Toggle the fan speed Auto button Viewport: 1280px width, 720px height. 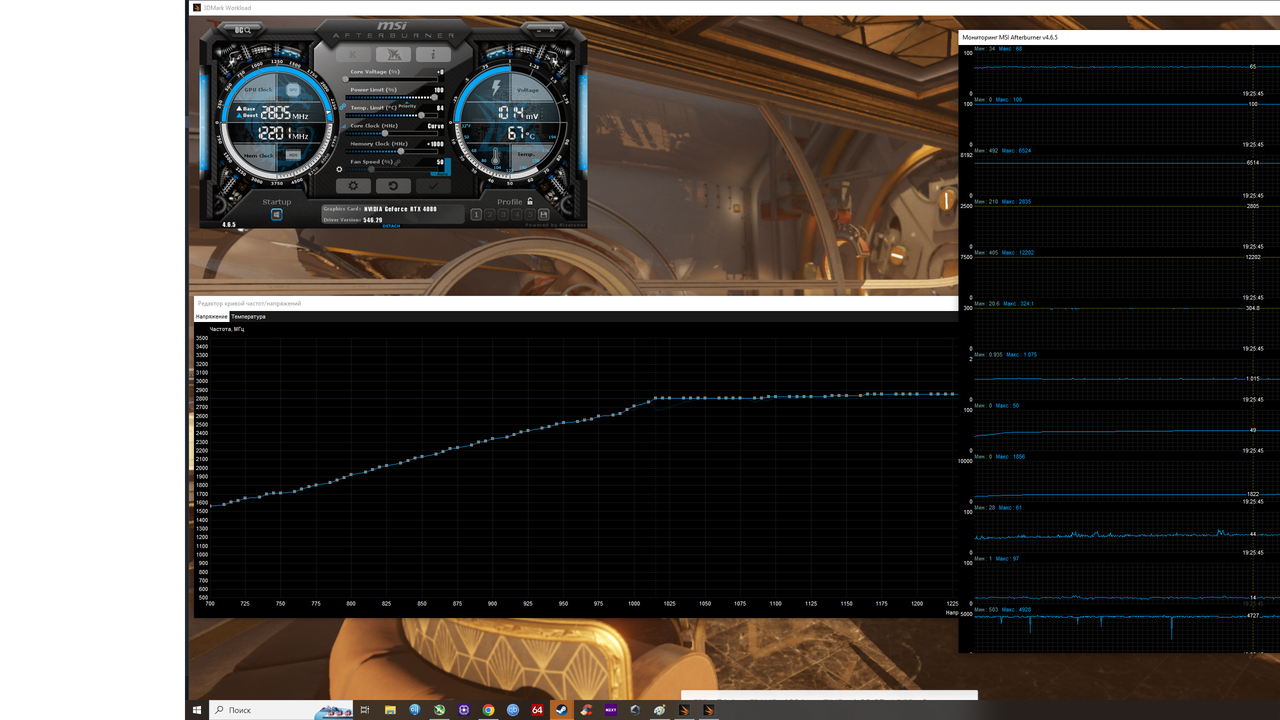[442, 174]
